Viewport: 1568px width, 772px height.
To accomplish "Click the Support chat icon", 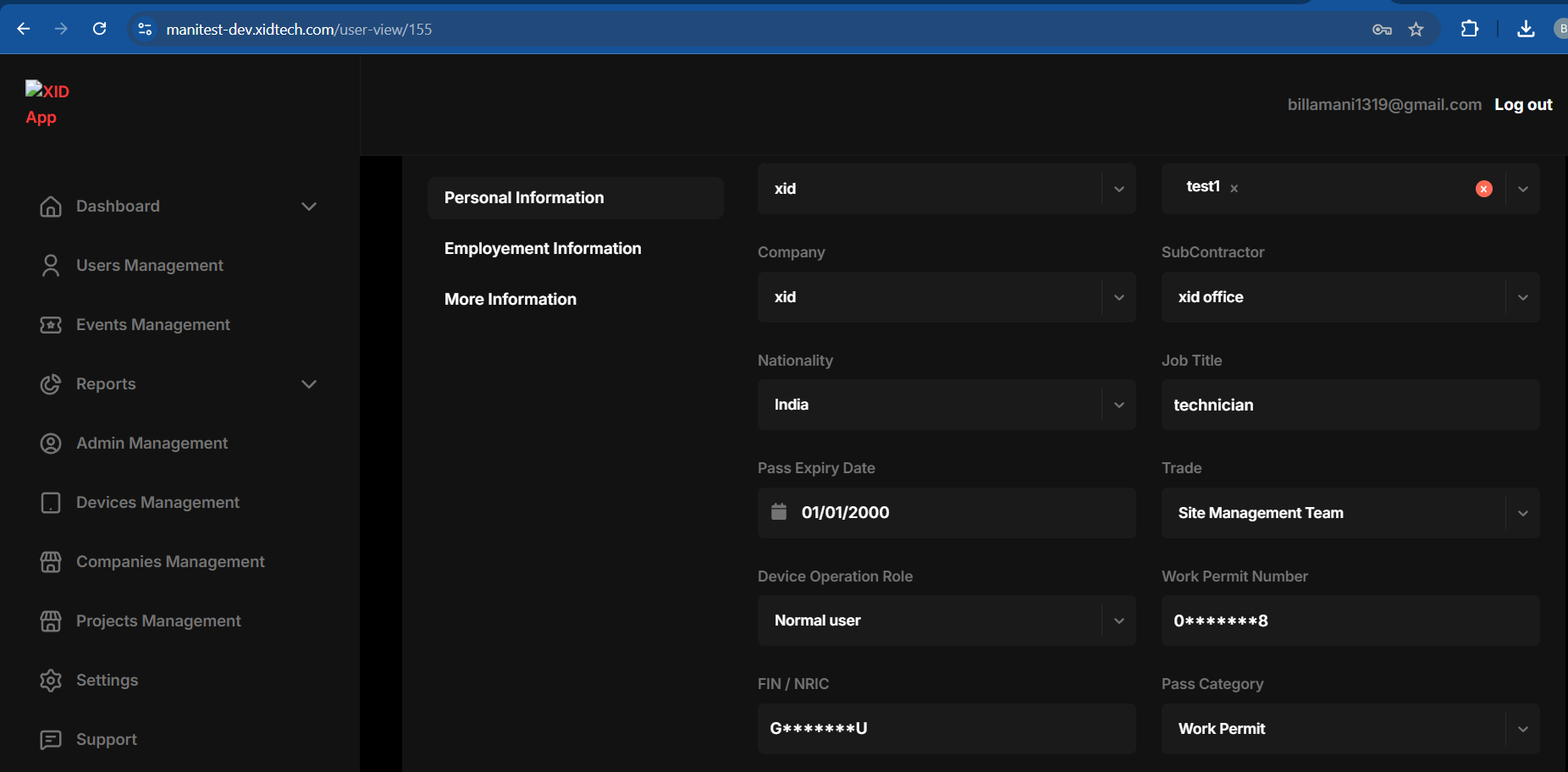I will tap(51, 740).
